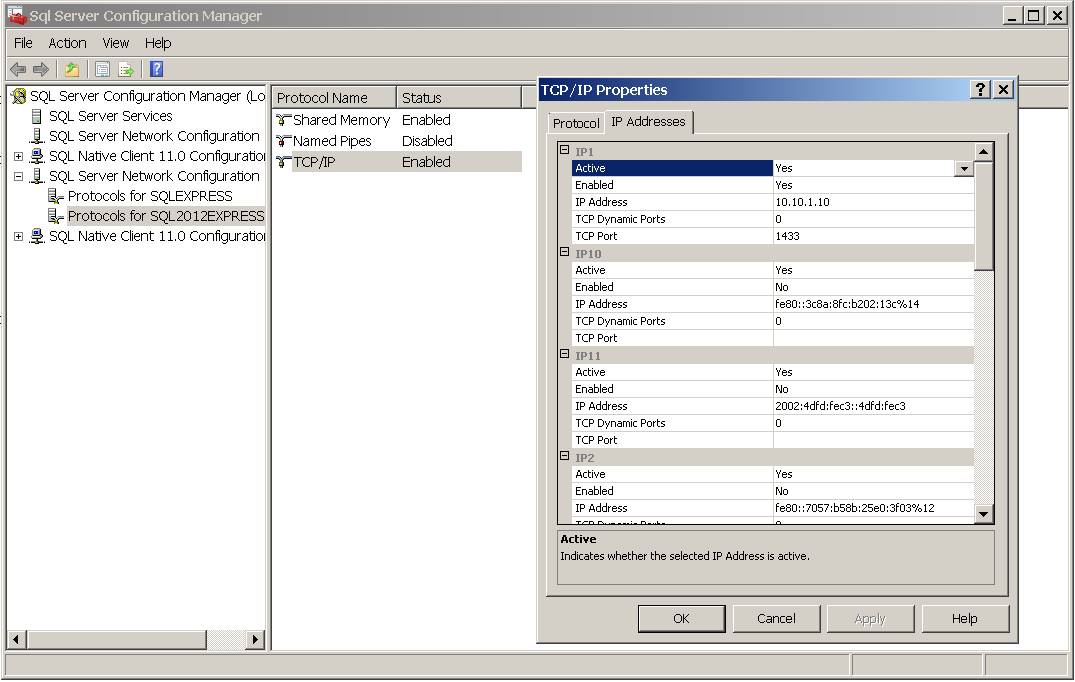Open the View menu
This screenshot has width=1075, height=682.
[116, 43]
